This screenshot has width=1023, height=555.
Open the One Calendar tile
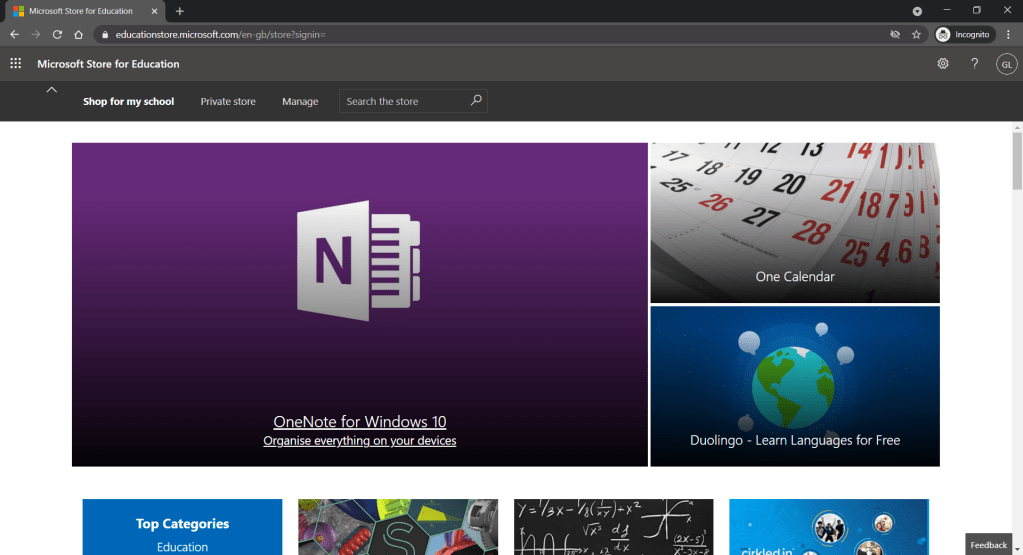click(795, 223)
